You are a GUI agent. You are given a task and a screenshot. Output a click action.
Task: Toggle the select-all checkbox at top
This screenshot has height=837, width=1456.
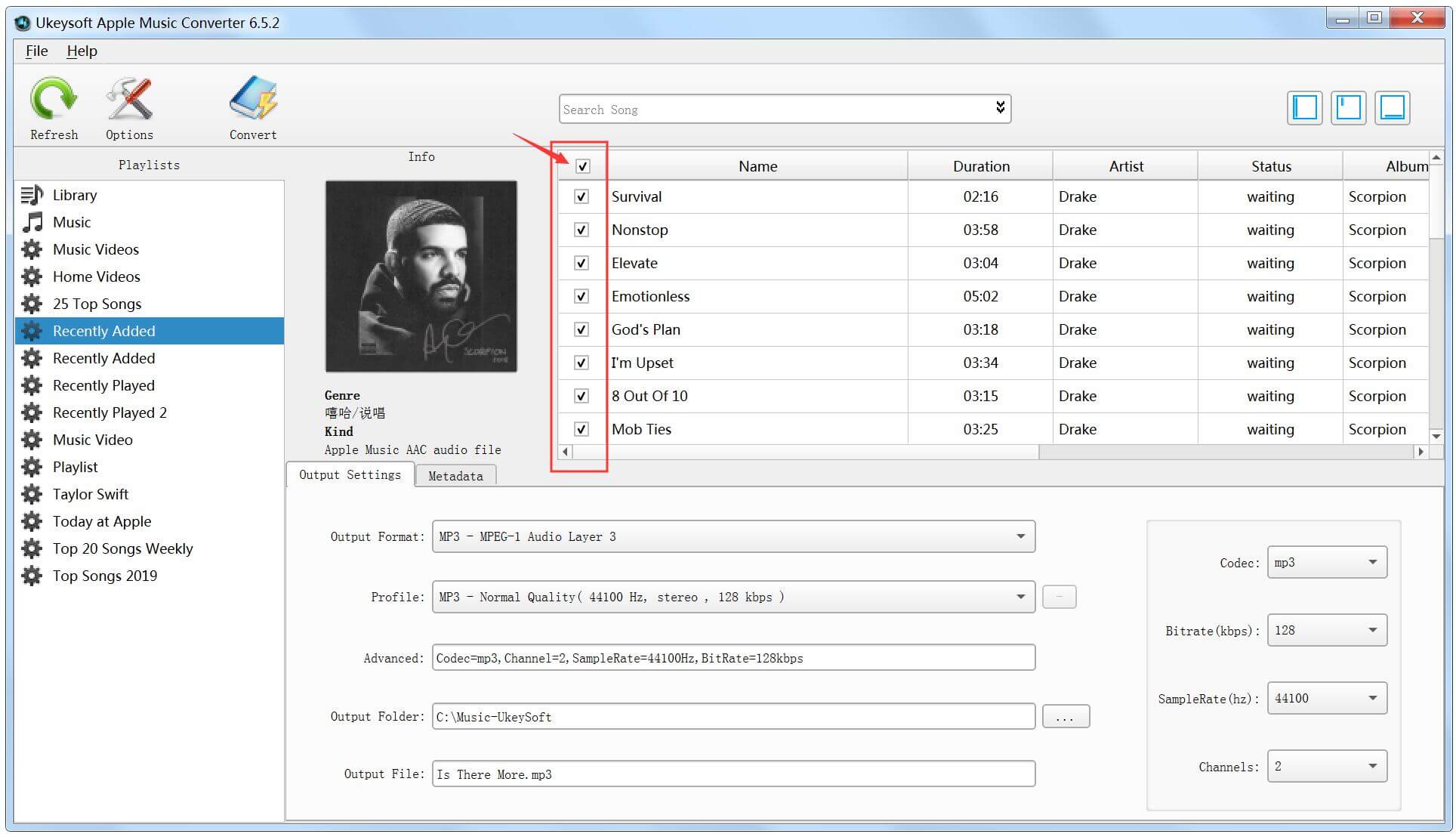click(582, 166)
